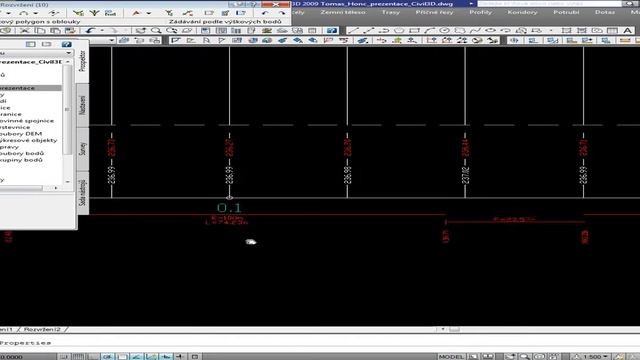Click the Undo arrow in standard toolbar
This screenshot has height=360, width=640.
coord(90,31)
